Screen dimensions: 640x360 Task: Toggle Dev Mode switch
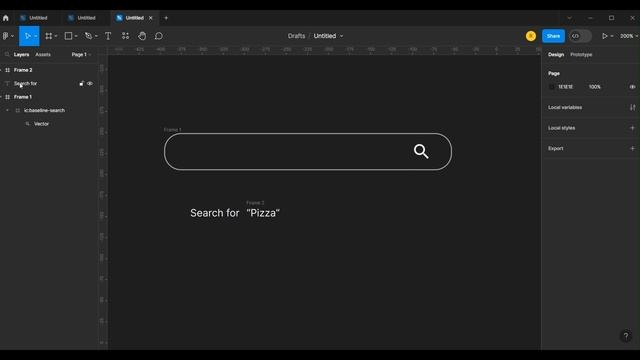(580, 36)
